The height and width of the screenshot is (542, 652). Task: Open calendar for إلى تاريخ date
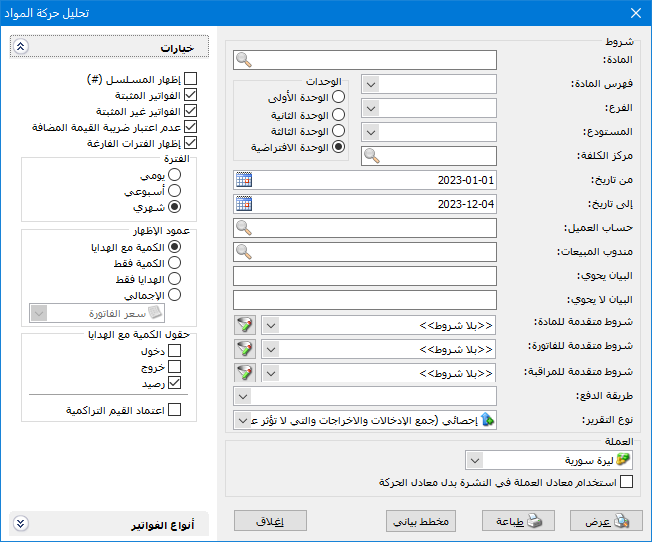coord(244,204)
